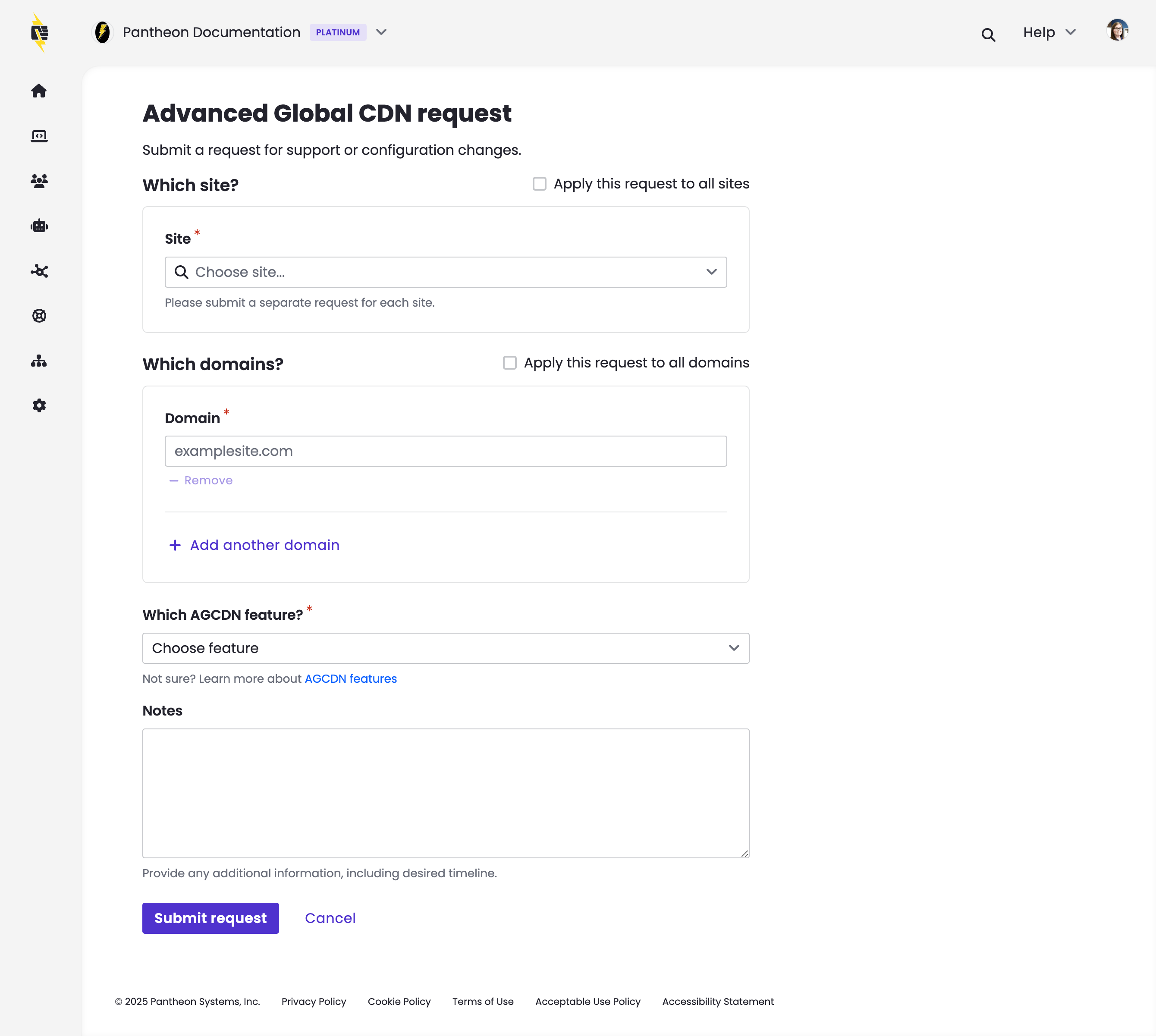Click the robot automation icon in sidebar
The height and width of the screenshot is (1036, 1156).
coord(39,226)
